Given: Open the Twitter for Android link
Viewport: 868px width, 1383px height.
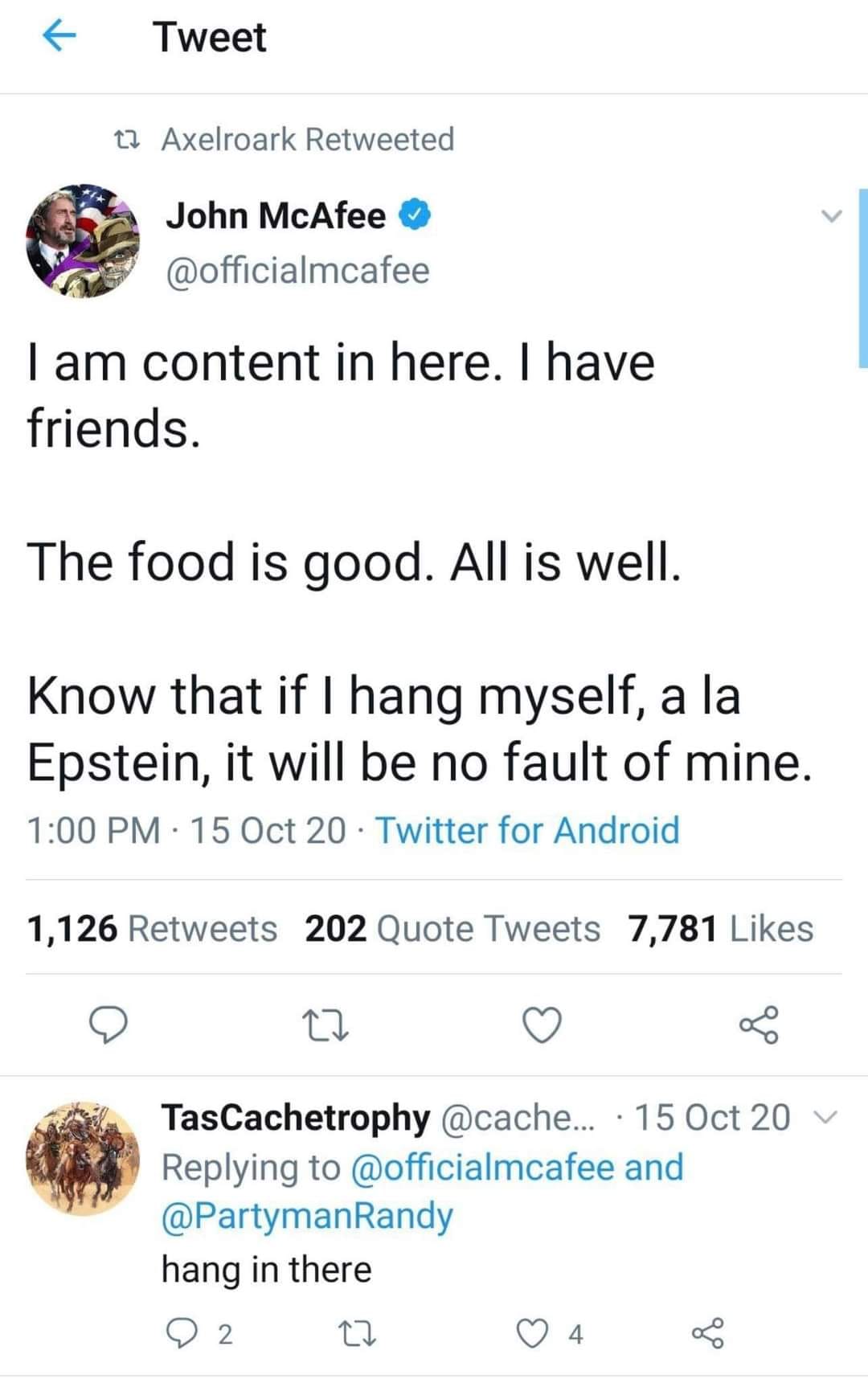Looking at the screenshot, I should pyautogui.click(x=527, y=830).
